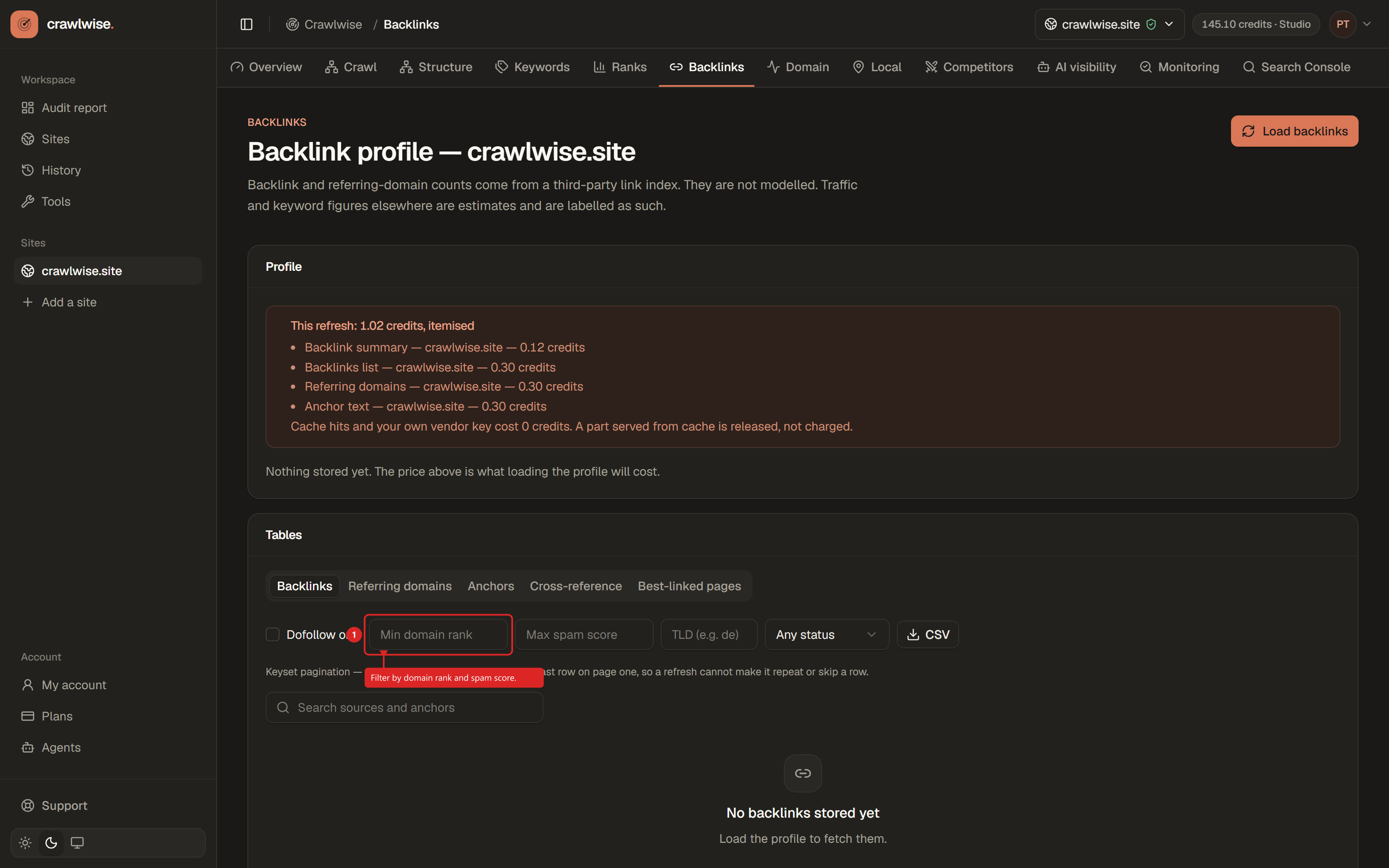Switch to light theme
Image resolution: width=1389 pixels, height=868 pixels.
tap(25, 843)
